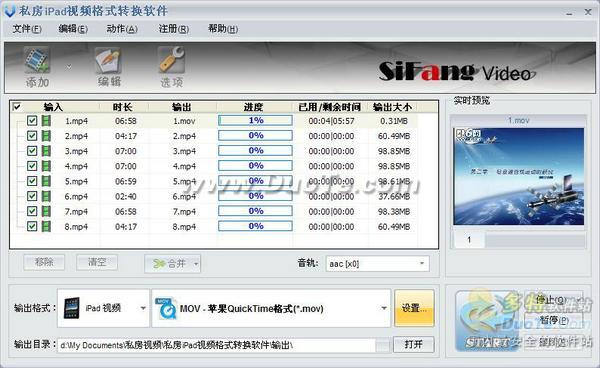Viewport: 600px width, 368px height.
Task: Uncheck the 3.mp4 checkbox
Action: coord(32,151)
